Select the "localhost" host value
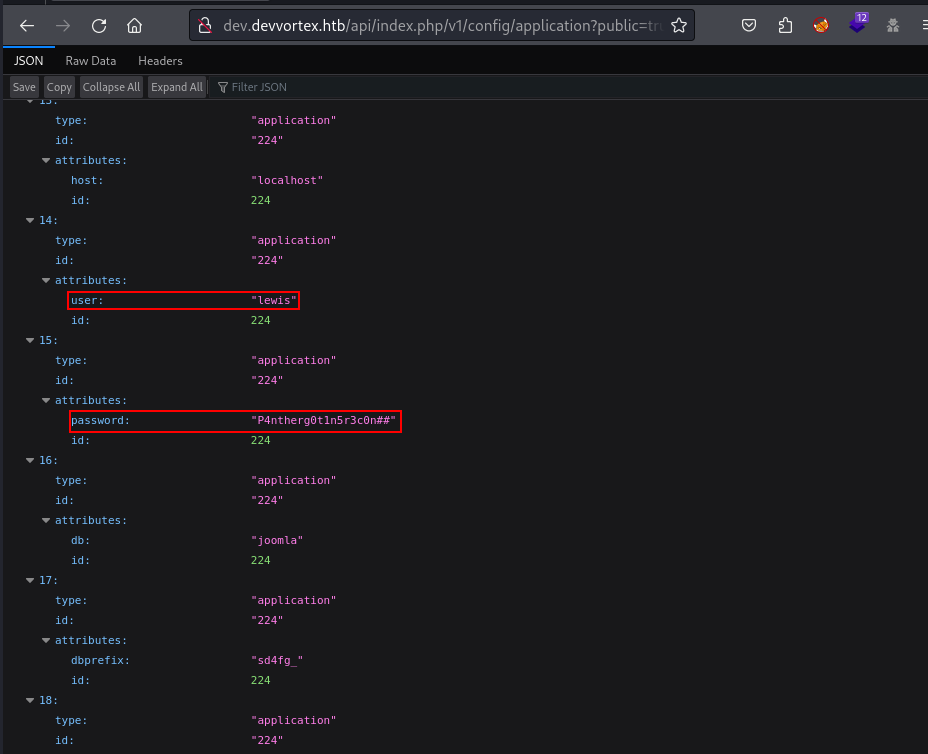 click(287, 180)
